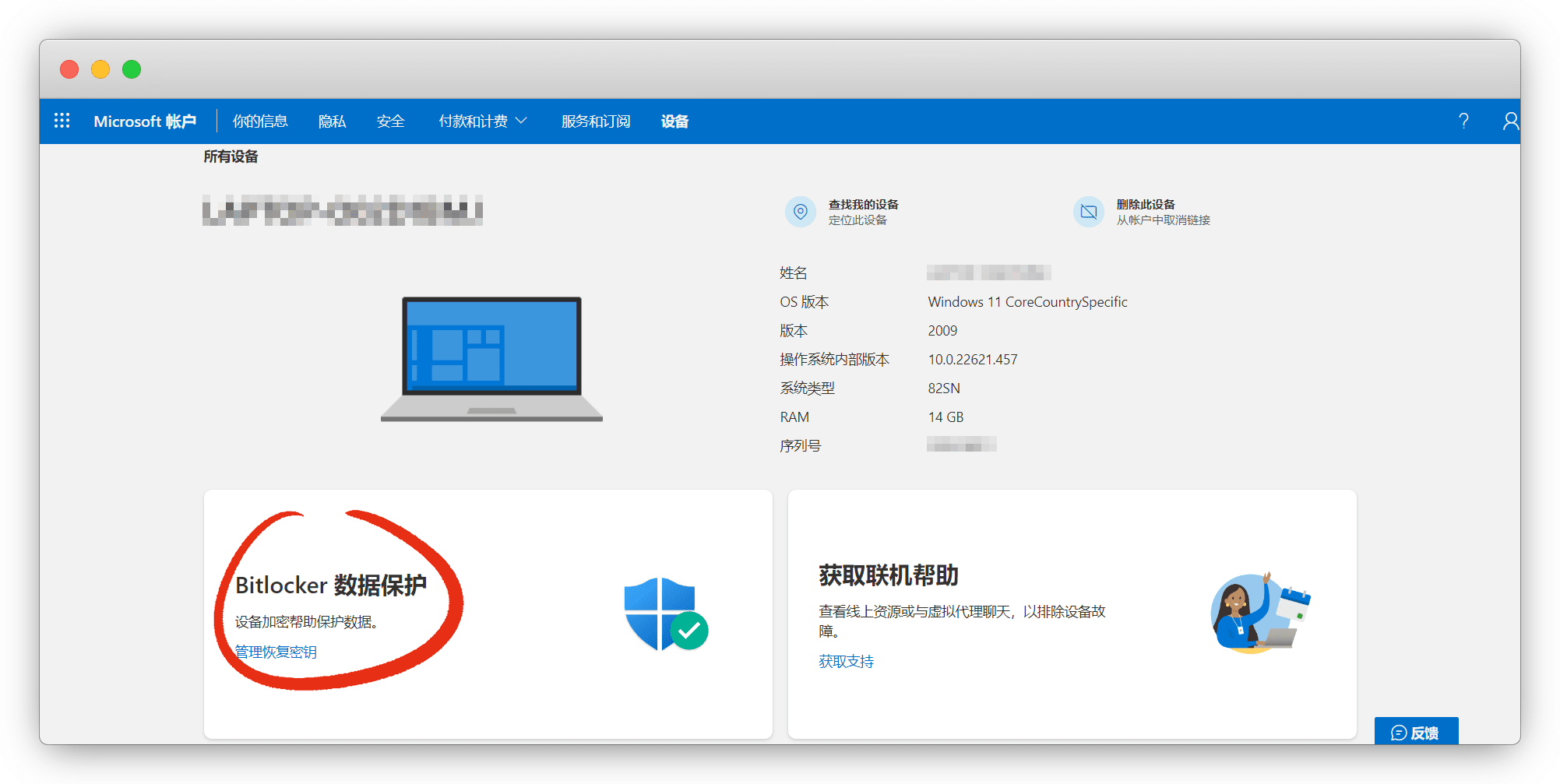Click the 查找我的设备 text link
1560x784 pixels.
(x=863, y=204)
